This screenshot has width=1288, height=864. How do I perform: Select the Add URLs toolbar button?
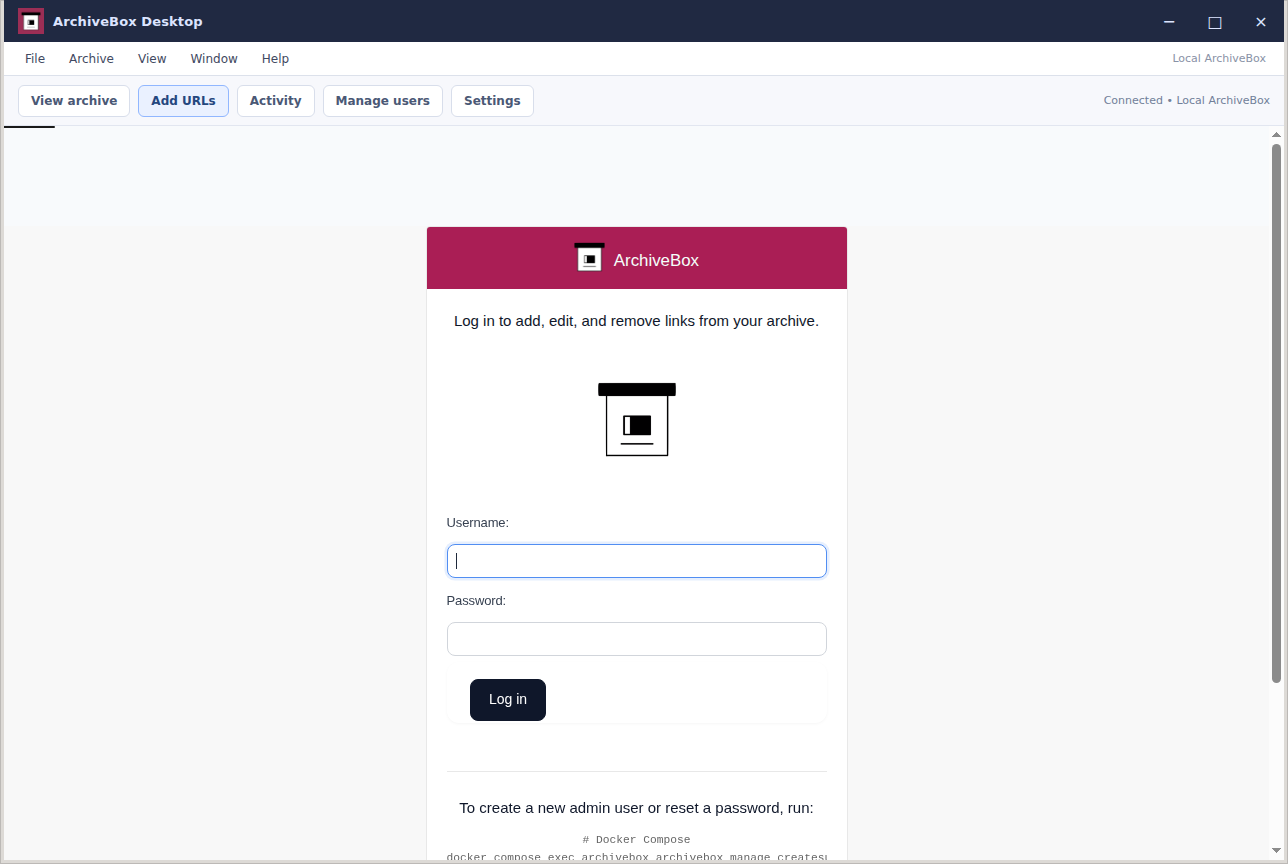coord(183,101)
